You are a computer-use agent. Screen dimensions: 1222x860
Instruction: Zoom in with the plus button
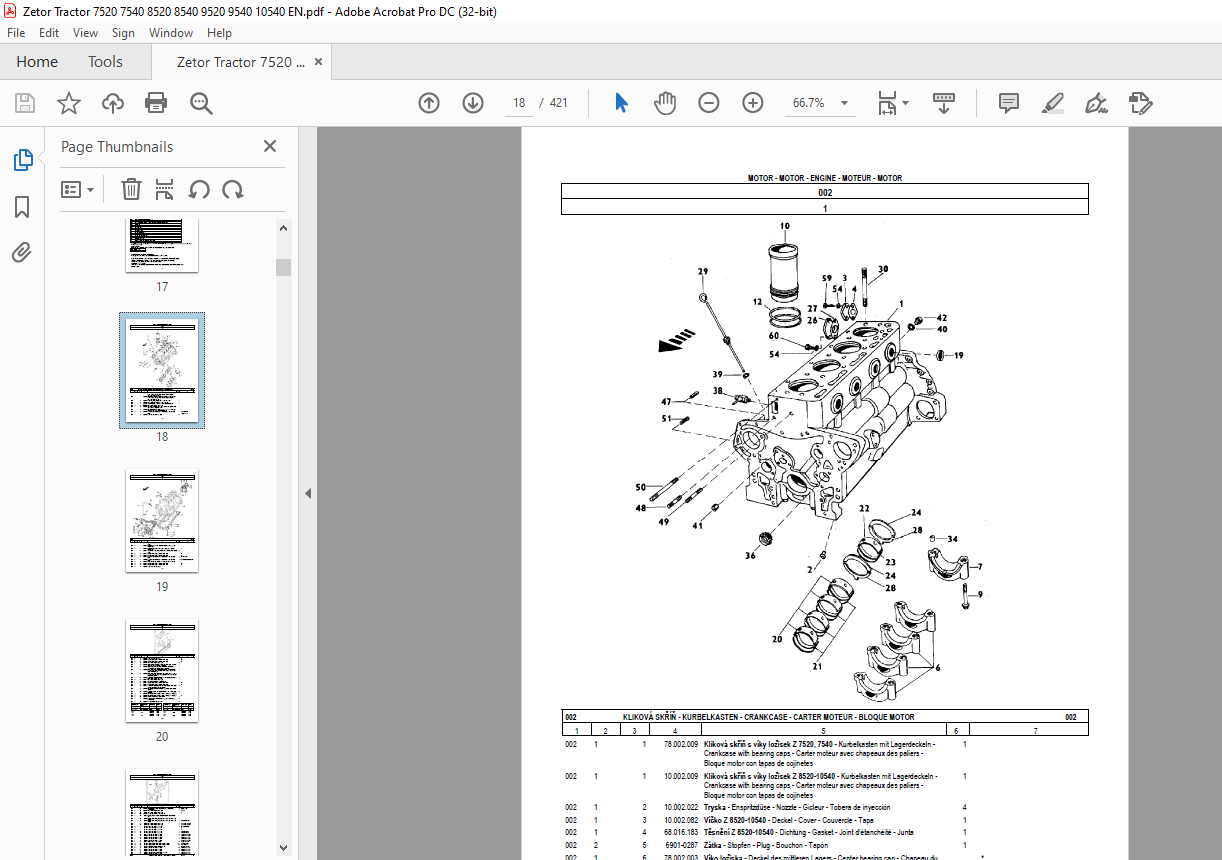(x=753, y=103)
